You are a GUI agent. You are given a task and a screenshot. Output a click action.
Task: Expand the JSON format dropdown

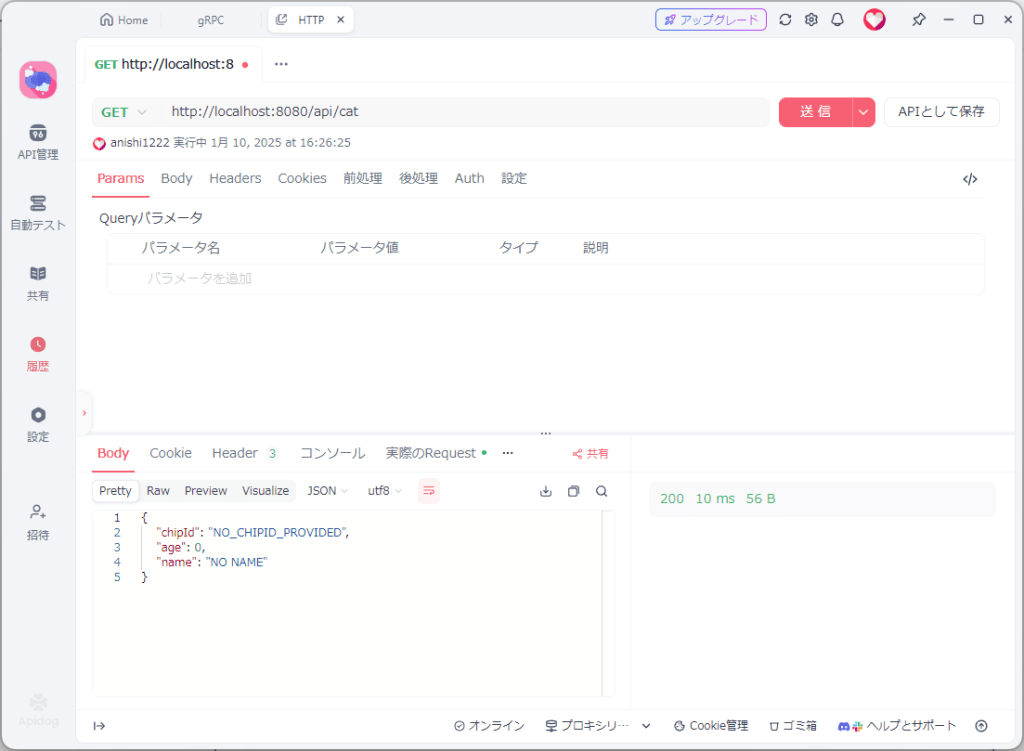click(x=327, y=491)
